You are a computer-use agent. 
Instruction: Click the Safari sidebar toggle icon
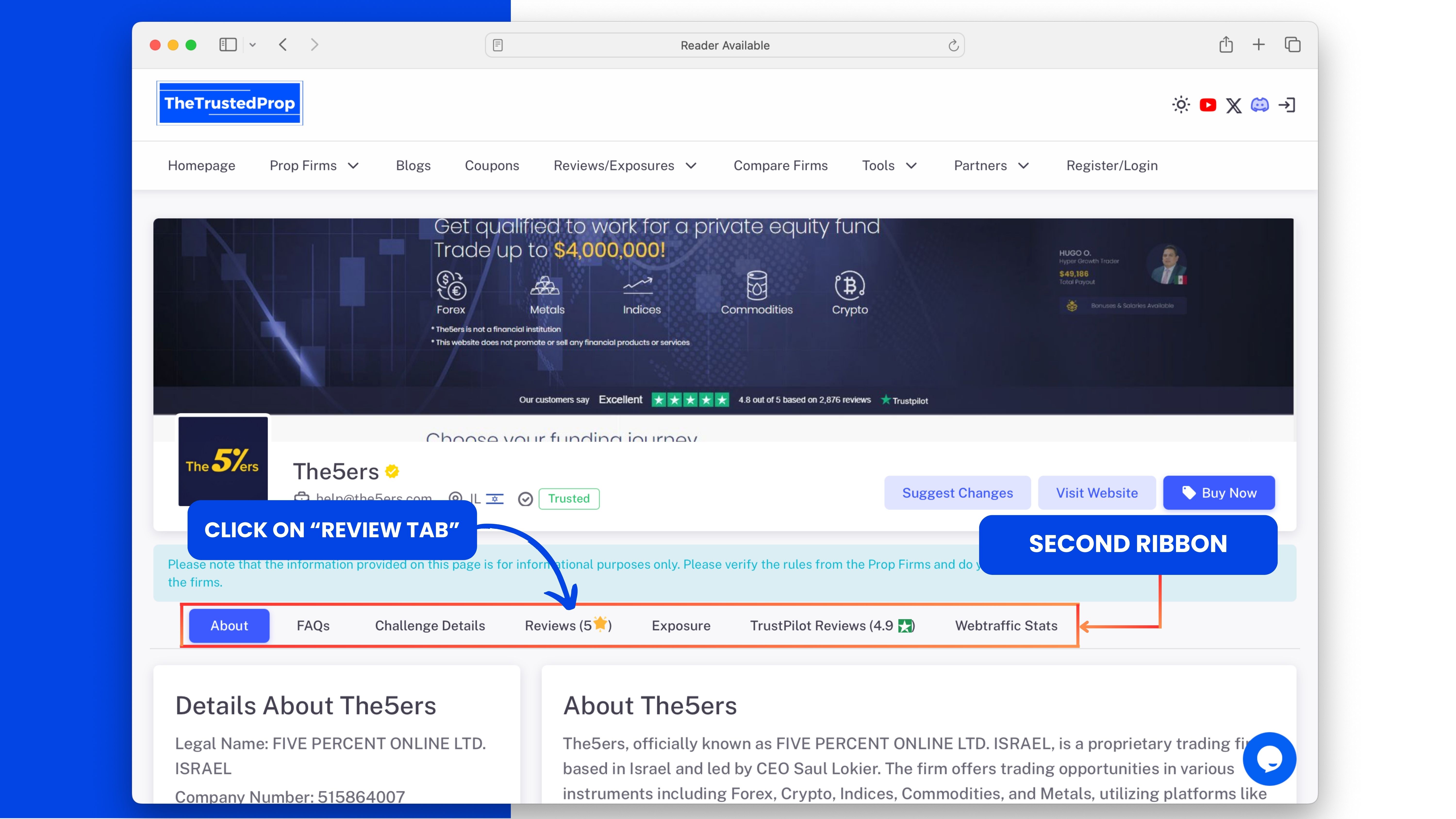[228, 45]
